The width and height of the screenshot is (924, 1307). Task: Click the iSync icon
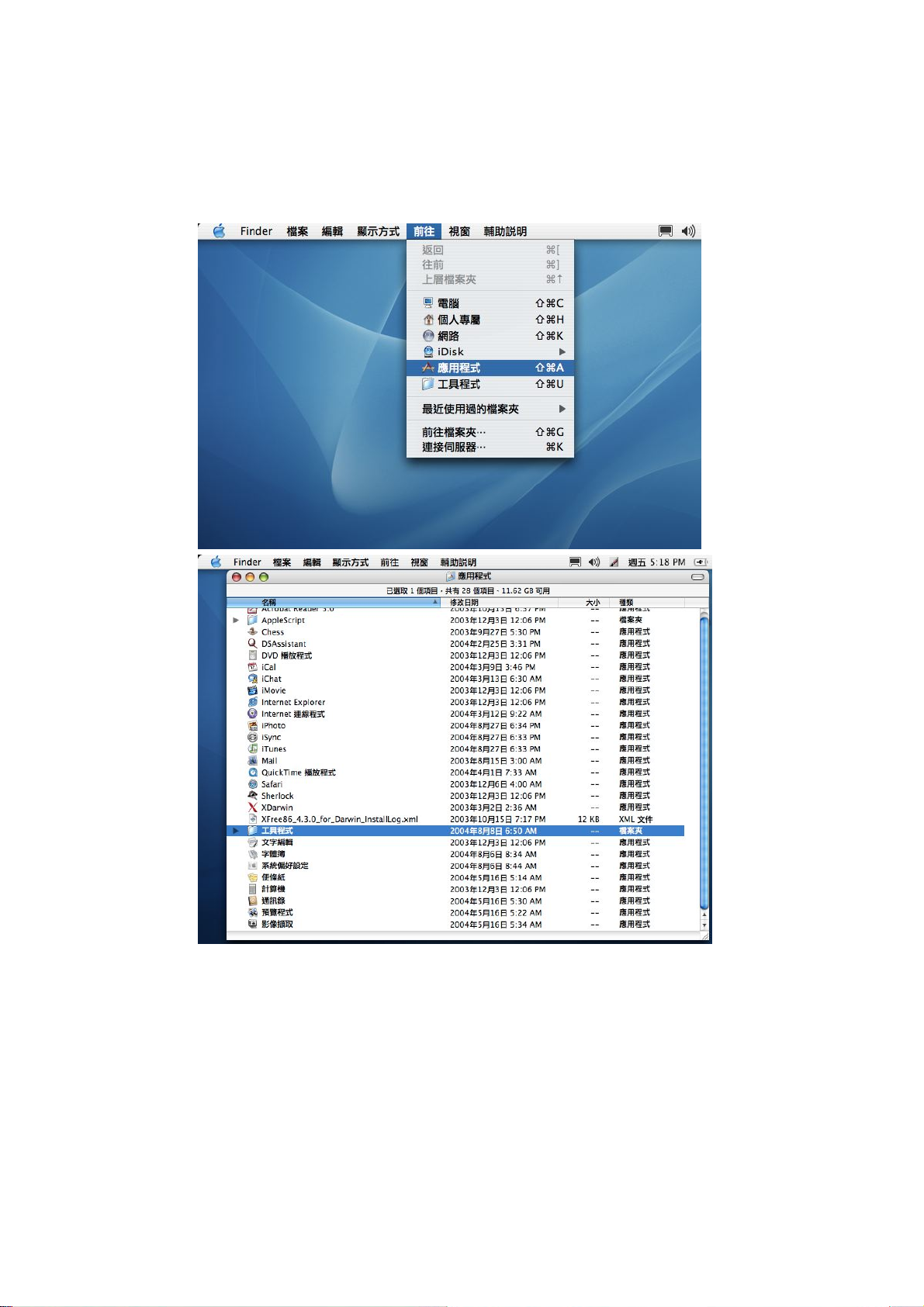pos(252,737)
